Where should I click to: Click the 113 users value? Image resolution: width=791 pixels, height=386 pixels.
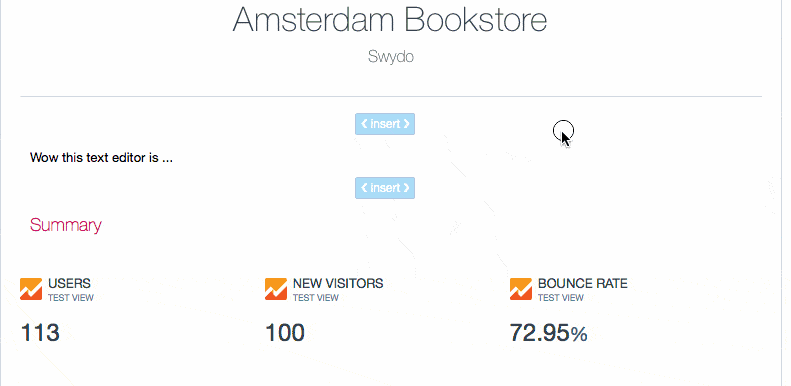pos(40,333)
